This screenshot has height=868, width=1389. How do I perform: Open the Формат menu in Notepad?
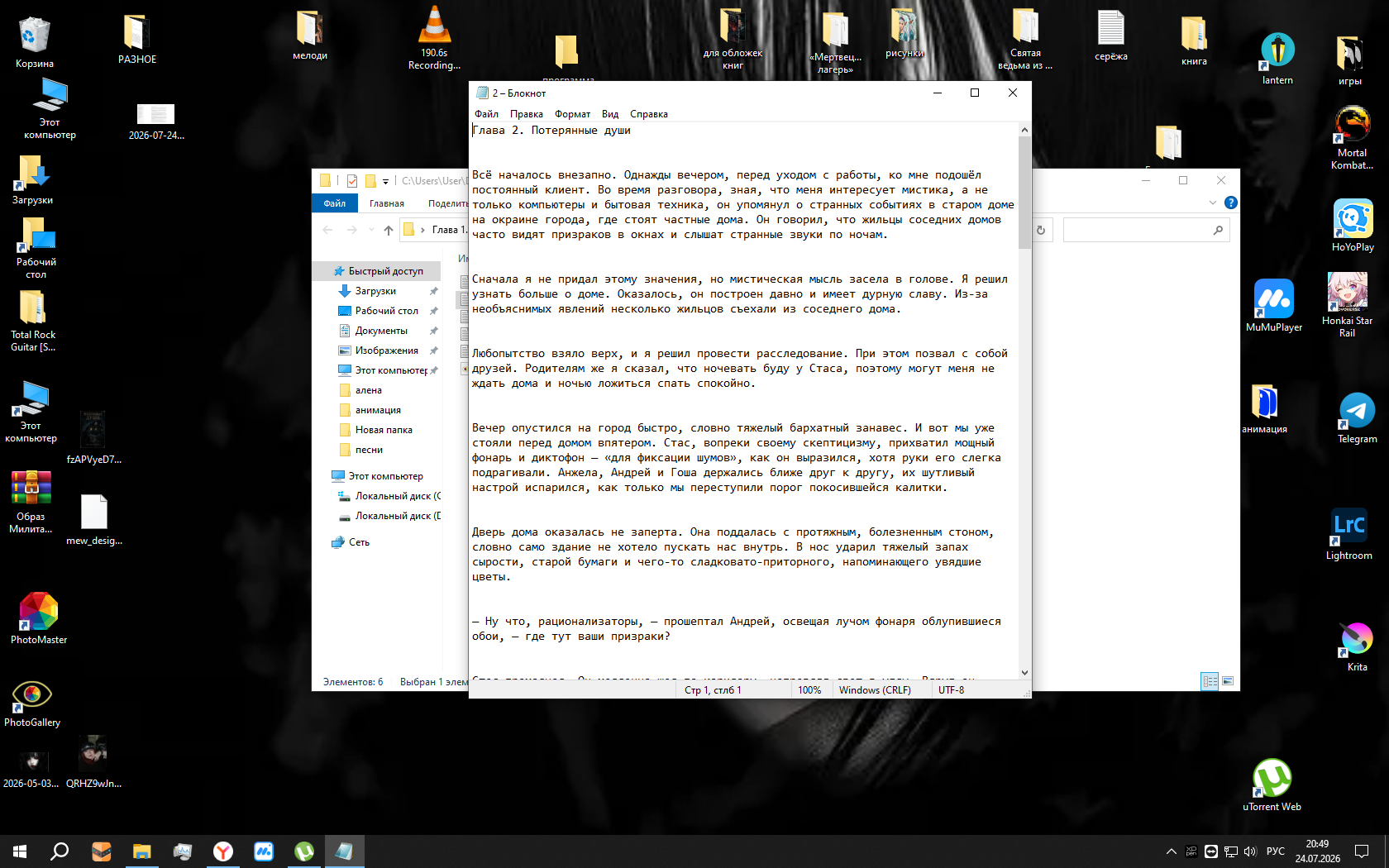tap(572, 114)
